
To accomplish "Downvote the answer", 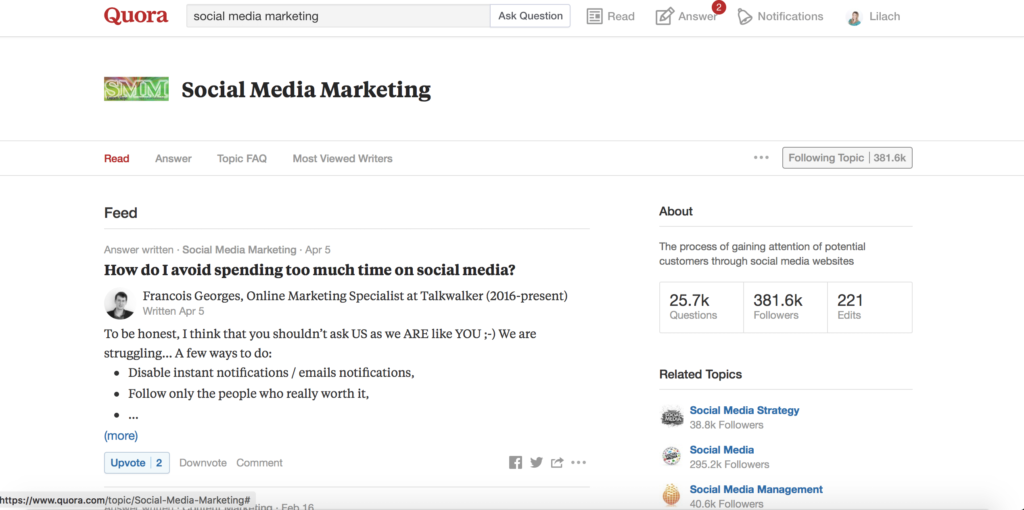I will (x=203, y=462).
